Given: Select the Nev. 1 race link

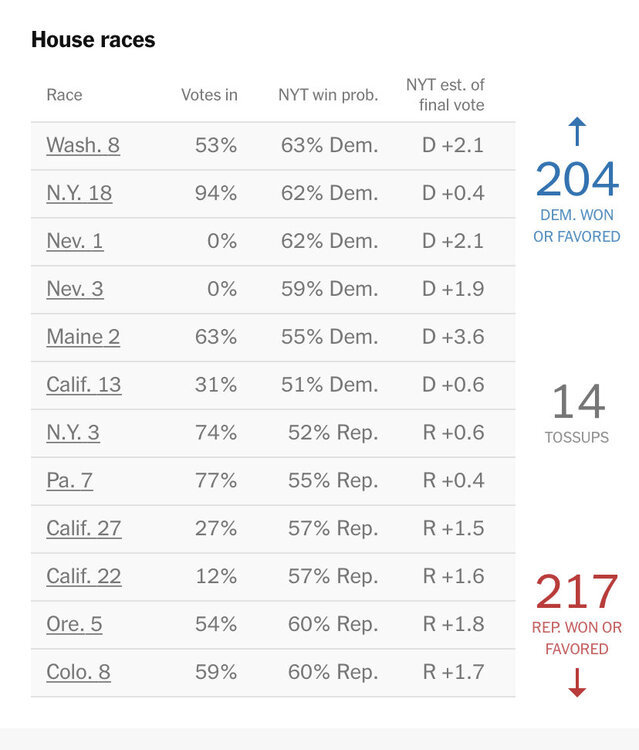Looking at the screenshot, I should [75, 241].
